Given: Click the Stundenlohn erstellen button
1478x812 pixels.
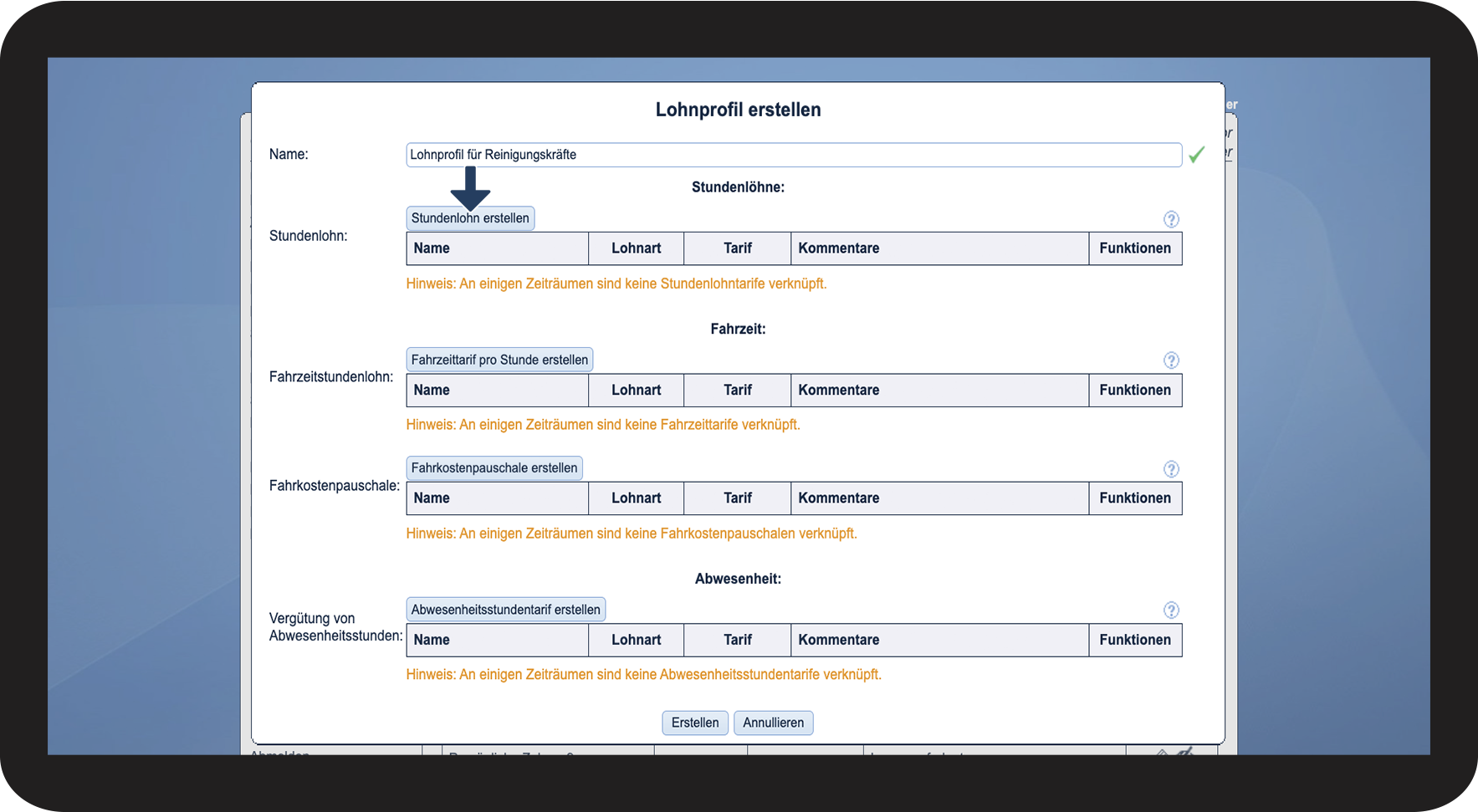Looking at the screenshot, I should [470, 218].
